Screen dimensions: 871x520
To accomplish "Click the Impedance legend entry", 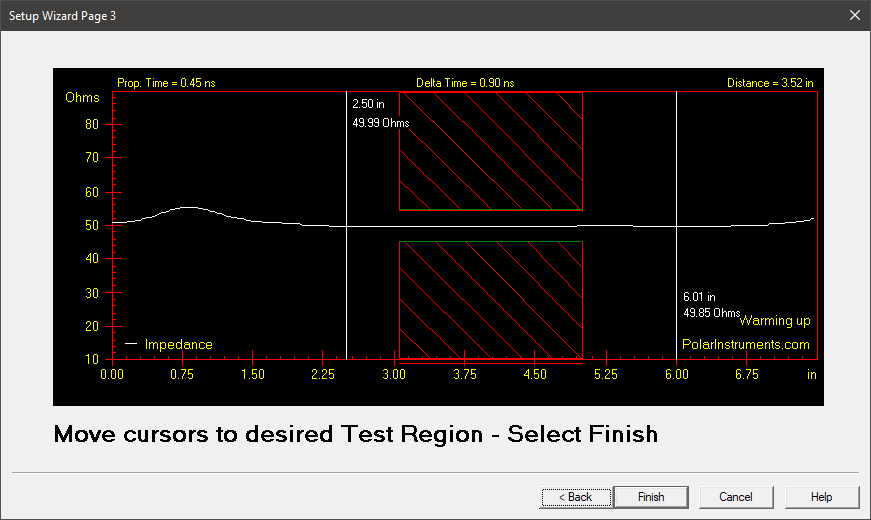I will tap(169, 344).
